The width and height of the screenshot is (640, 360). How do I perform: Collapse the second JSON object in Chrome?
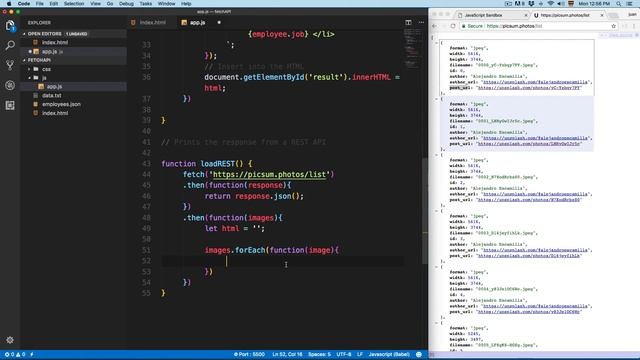click(436, 99)
